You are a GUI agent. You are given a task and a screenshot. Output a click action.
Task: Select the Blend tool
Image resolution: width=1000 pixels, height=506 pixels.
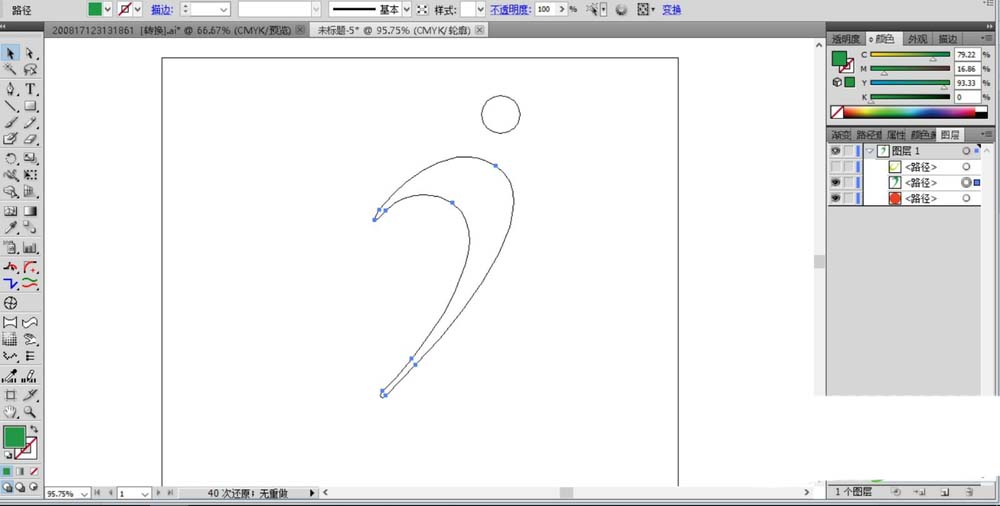click(x=29, y=227)
